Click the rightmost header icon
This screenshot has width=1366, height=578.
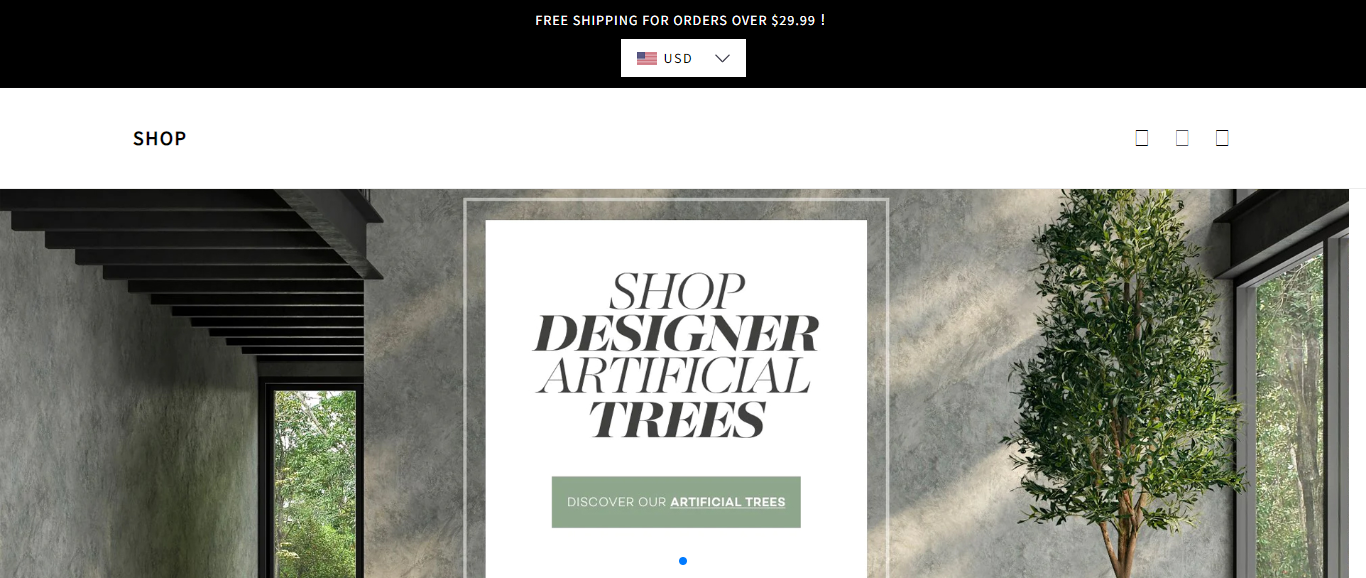point(1222,138)
